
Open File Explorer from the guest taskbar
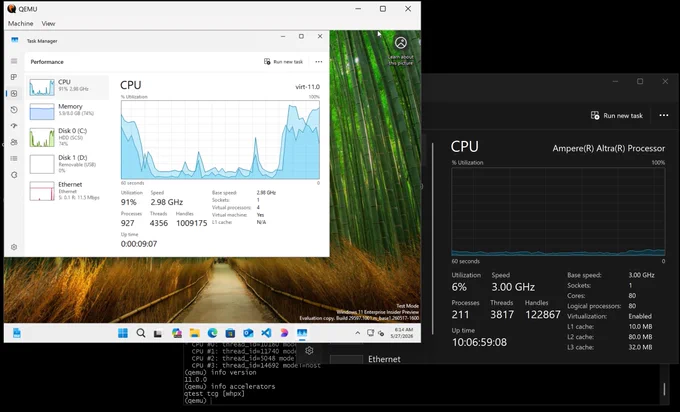tap(194, 333)
